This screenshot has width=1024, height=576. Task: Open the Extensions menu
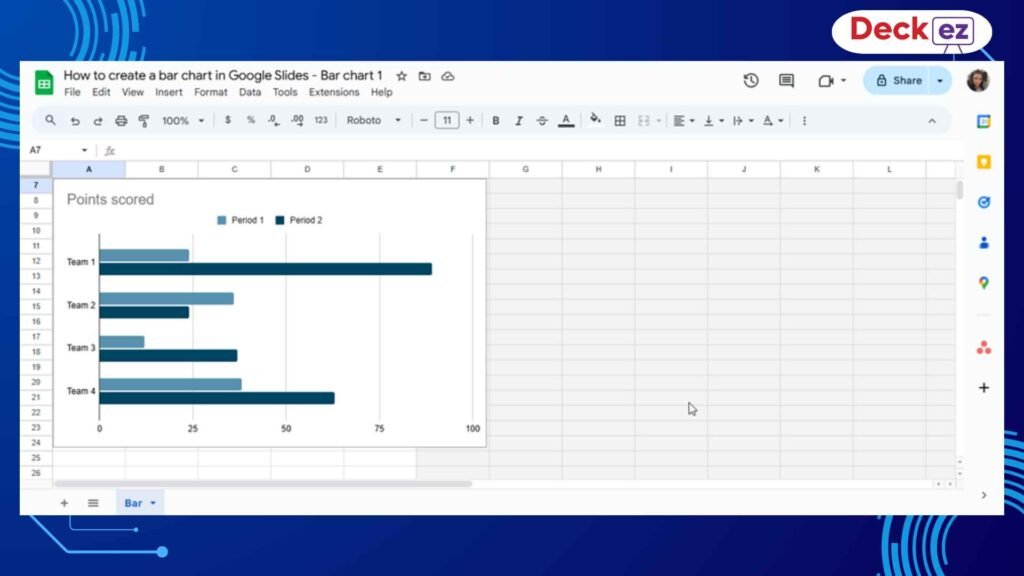click(334, 91)
